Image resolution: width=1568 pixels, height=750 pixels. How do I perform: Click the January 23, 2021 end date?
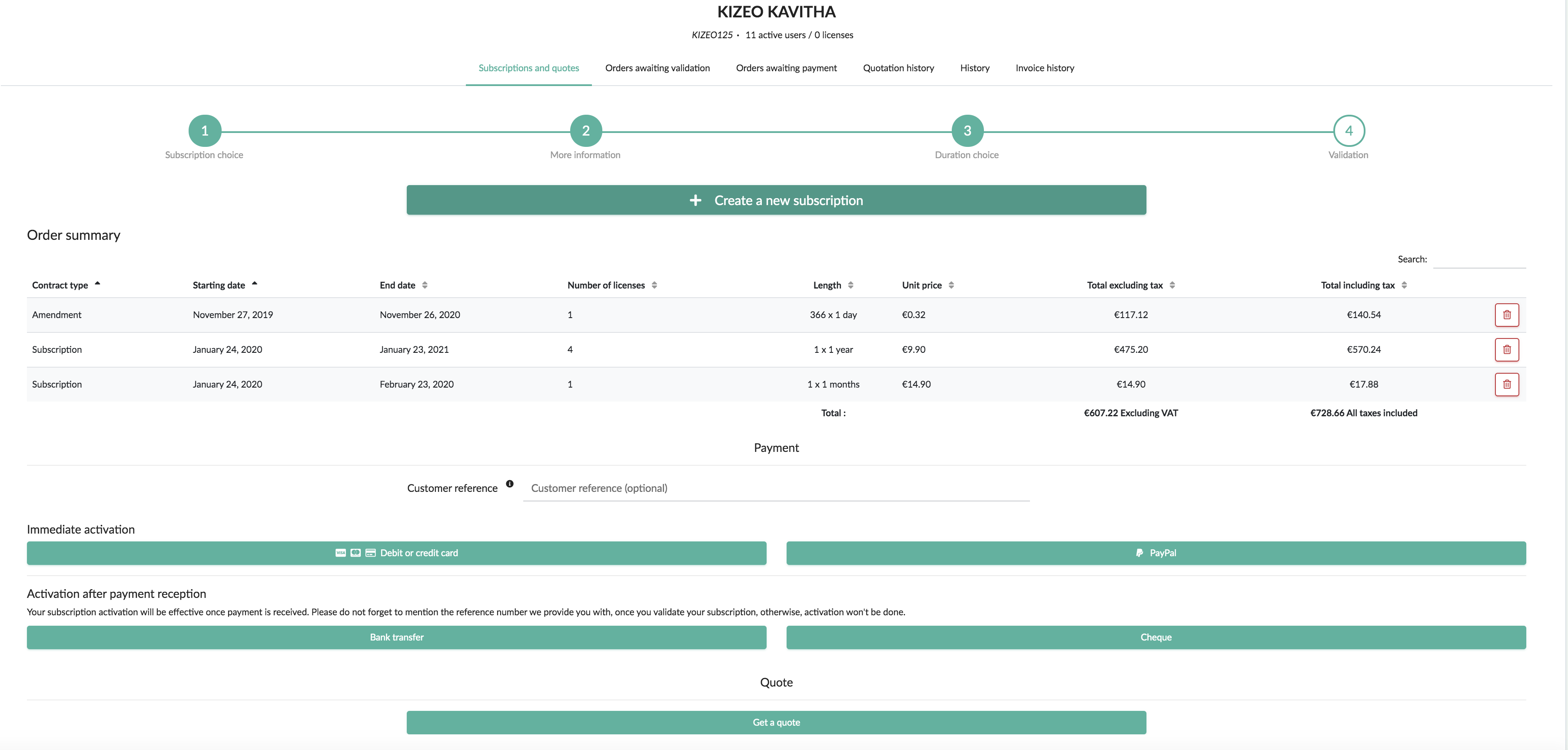pos(414,349)
